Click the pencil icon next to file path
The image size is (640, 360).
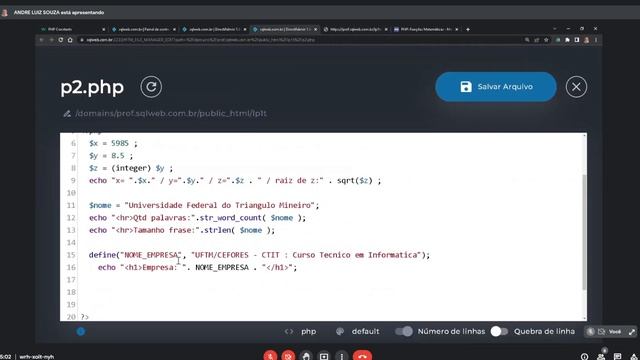(67, 113)
